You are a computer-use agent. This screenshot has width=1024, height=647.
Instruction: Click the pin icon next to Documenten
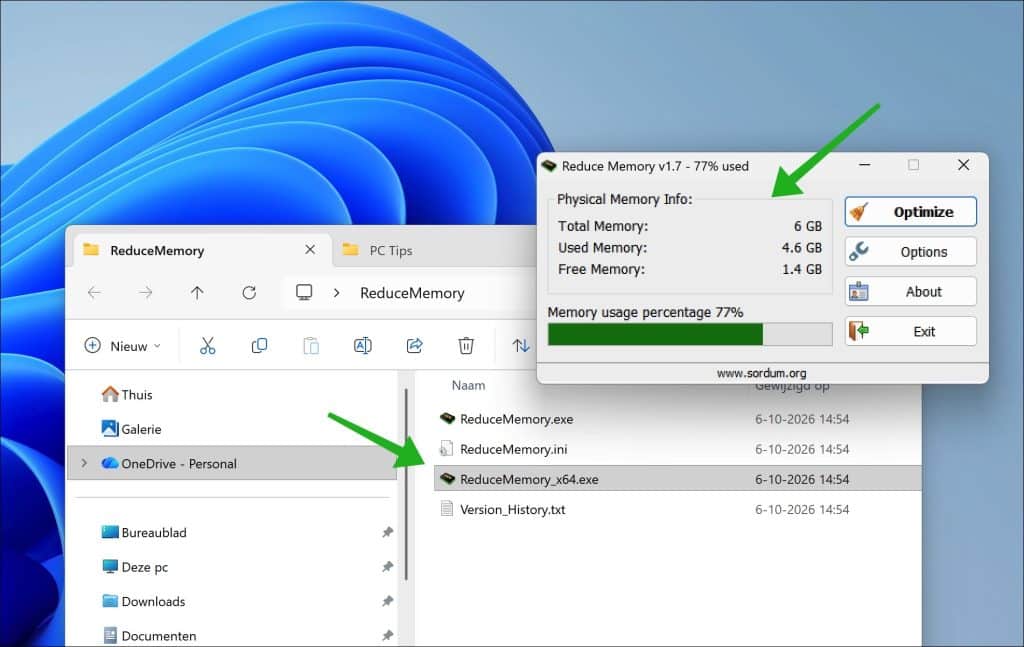point(387,635)
